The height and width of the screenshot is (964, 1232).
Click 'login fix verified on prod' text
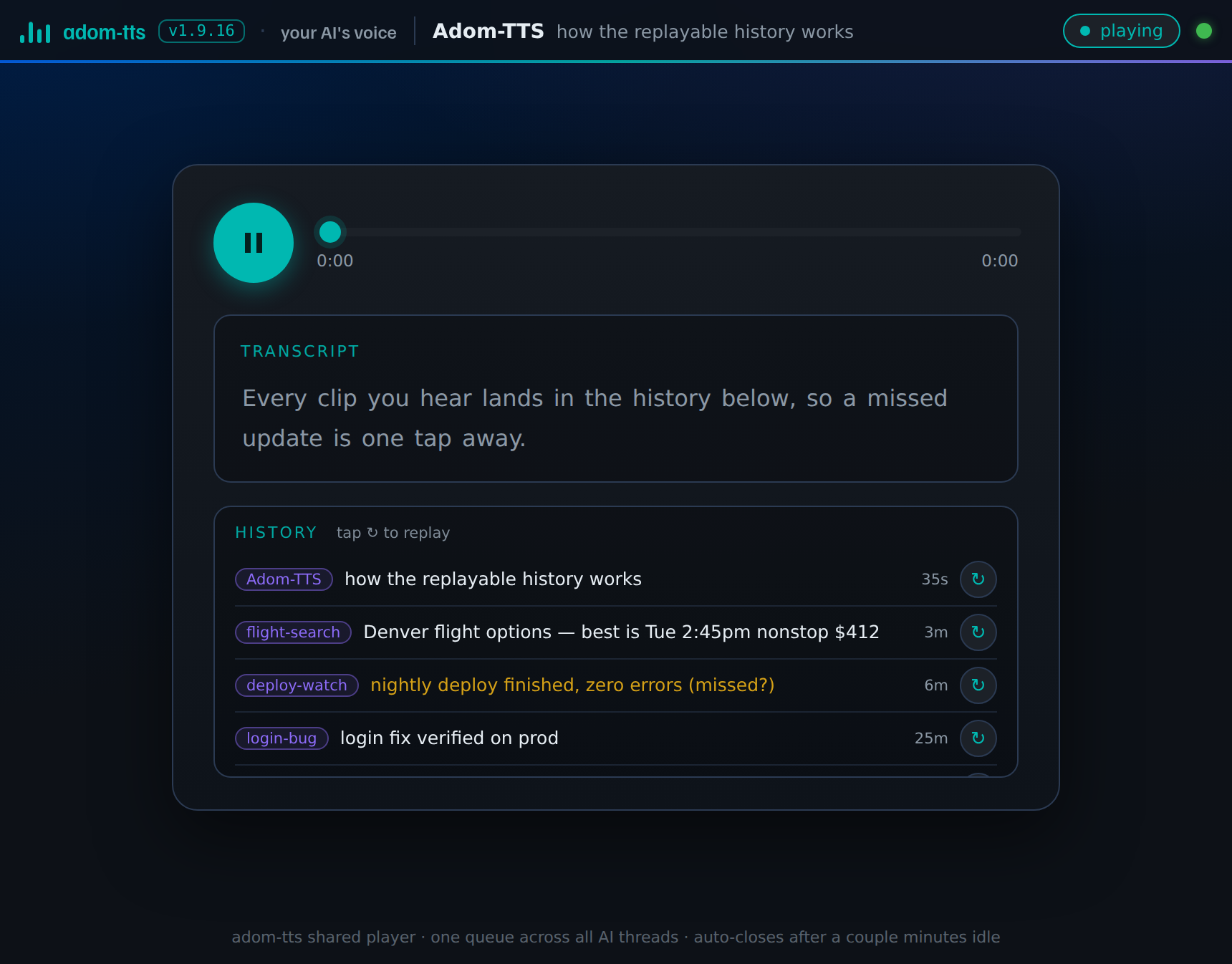tap(449, 738)
